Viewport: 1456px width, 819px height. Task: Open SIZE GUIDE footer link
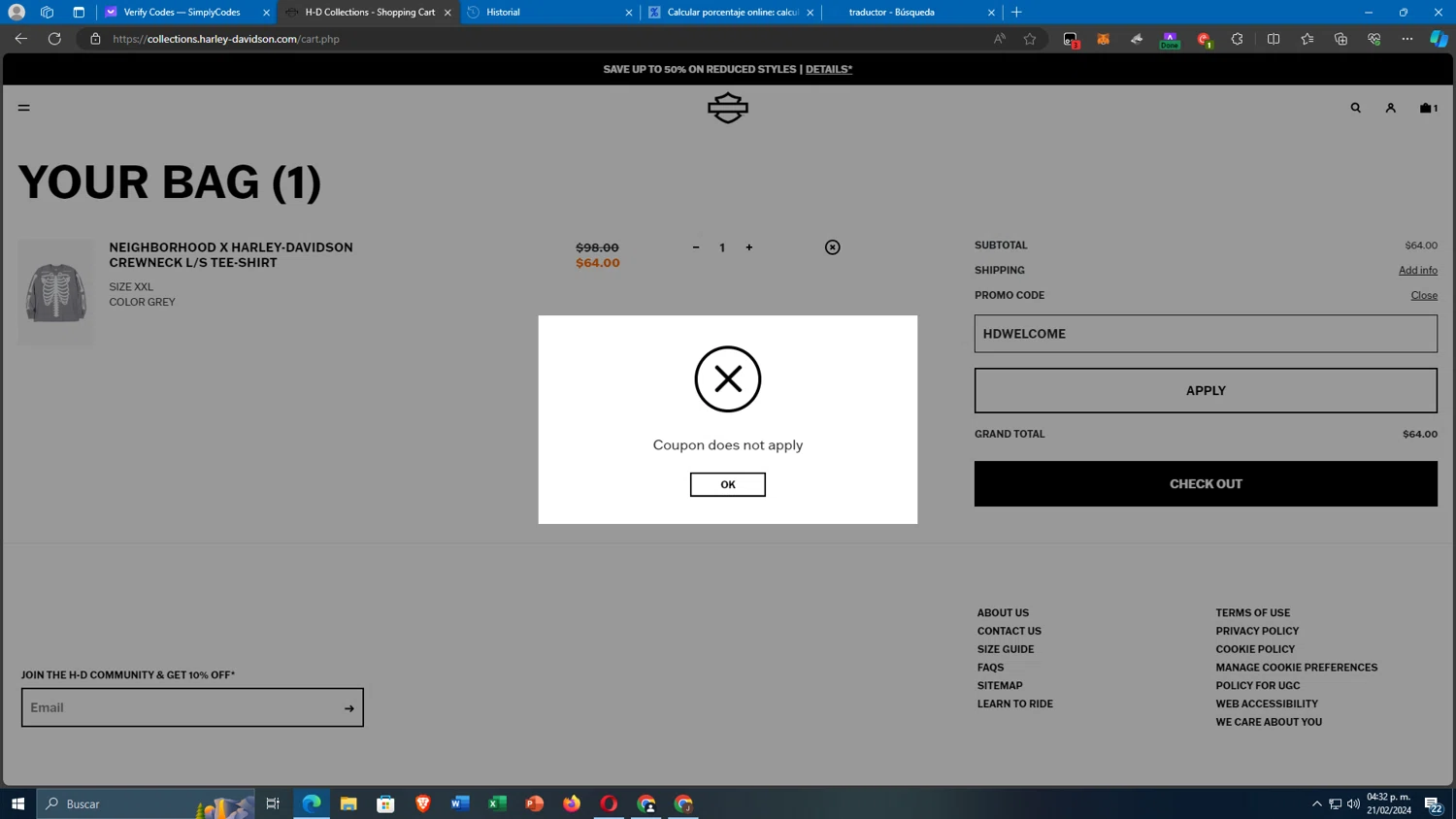(1005, 649)
